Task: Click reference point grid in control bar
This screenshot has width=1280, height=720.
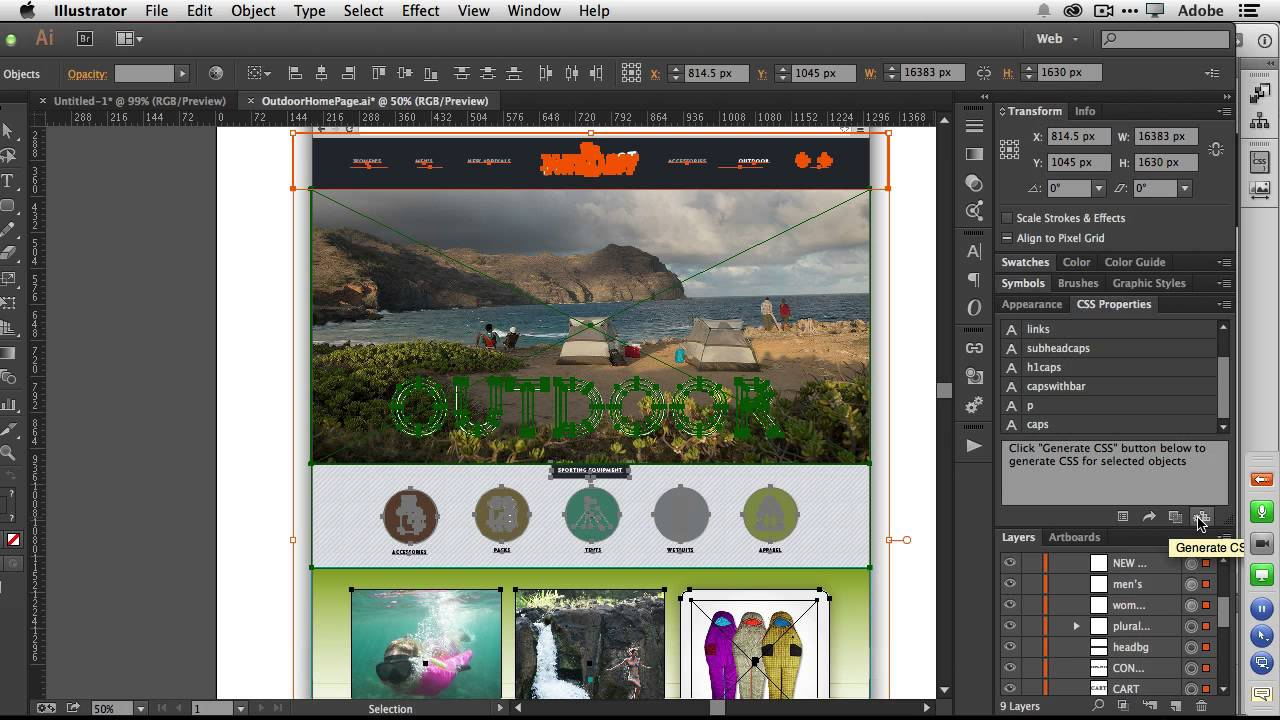Action: click(x=631, y=73)
